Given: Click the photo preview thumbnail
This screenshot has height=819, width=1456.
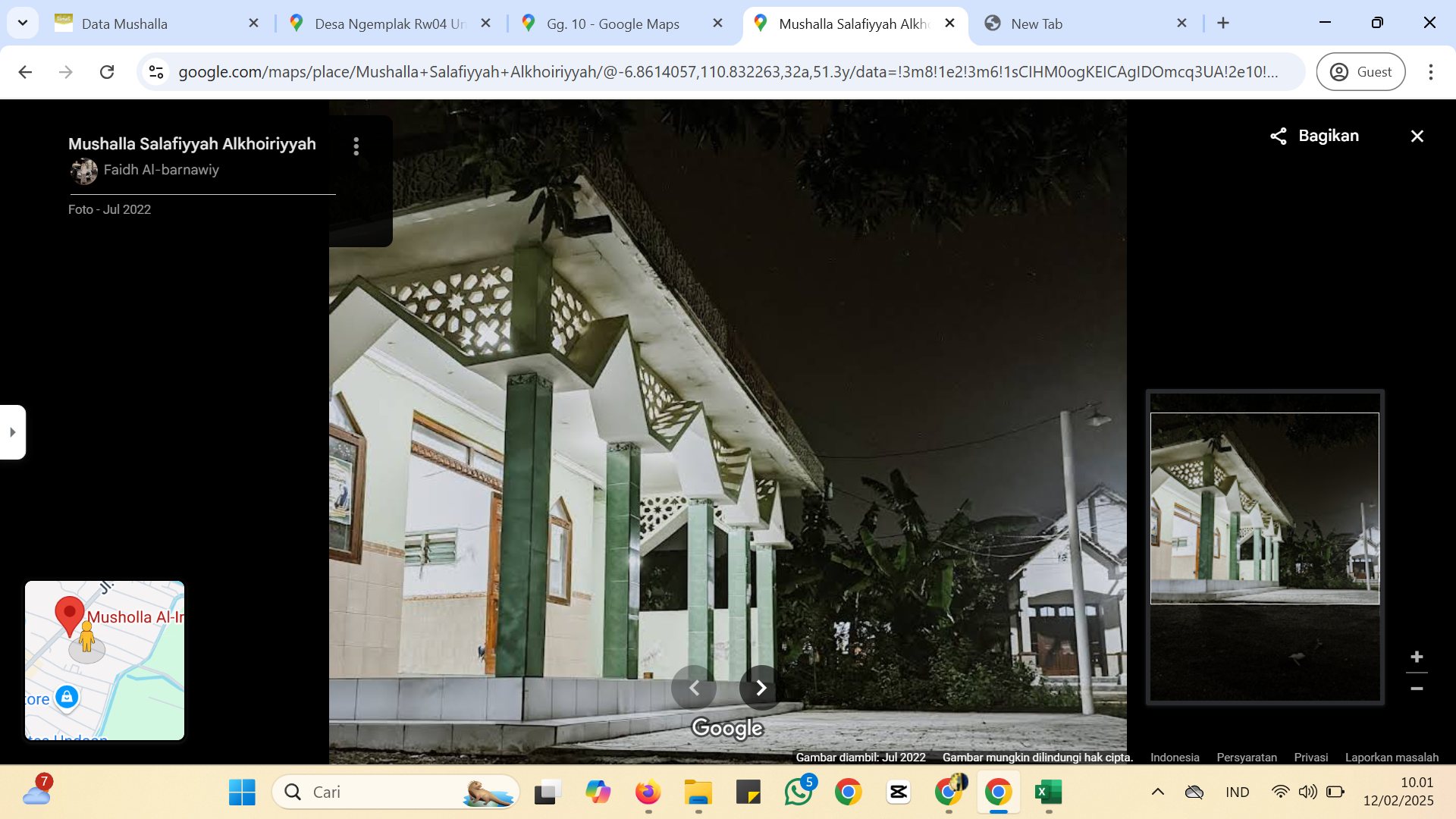Looking at the screenshot, I should pos(1265,508).
